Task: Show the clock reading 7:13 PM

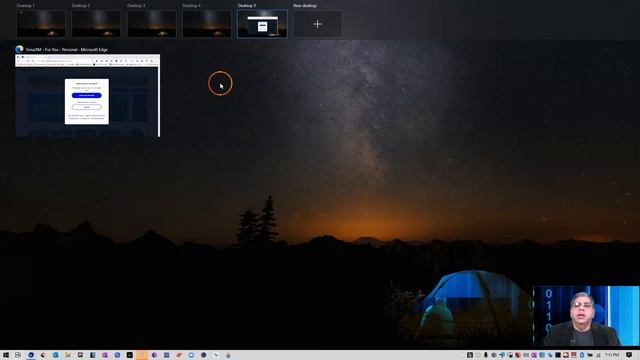Action: point(612,355)
